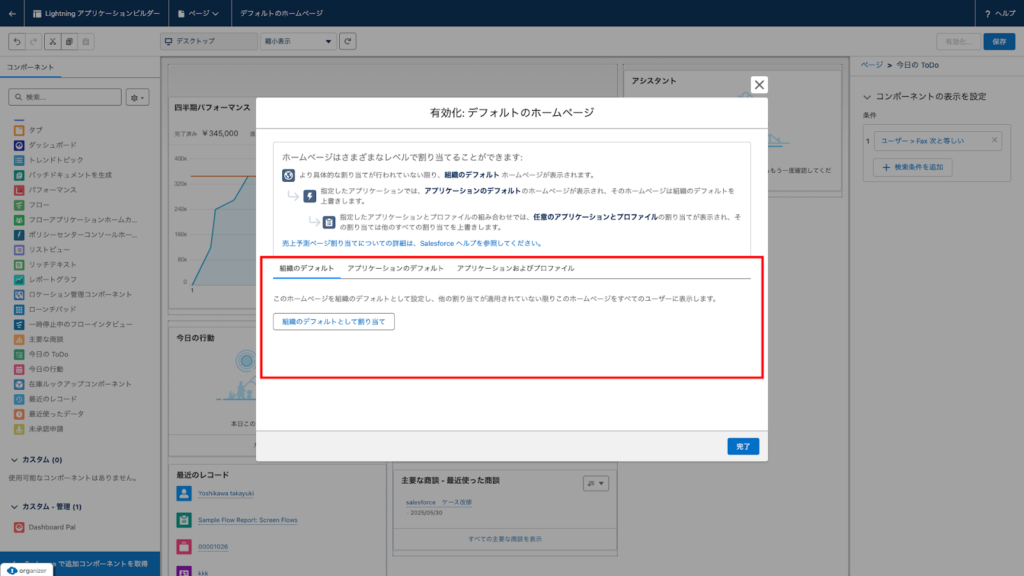Screen dimensions: 1024x576
Task: Select the トレンドトピック component
Action: [56, 160]
